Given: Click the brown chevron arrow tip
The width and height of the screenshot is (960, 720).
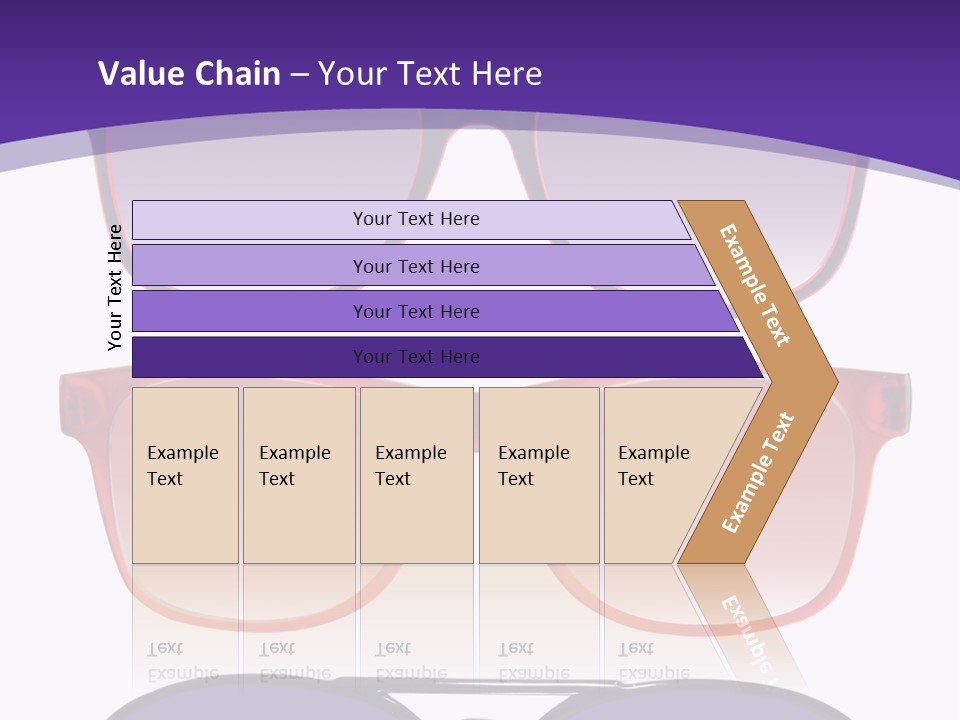Looking at the screenshot, I should 820,381.
